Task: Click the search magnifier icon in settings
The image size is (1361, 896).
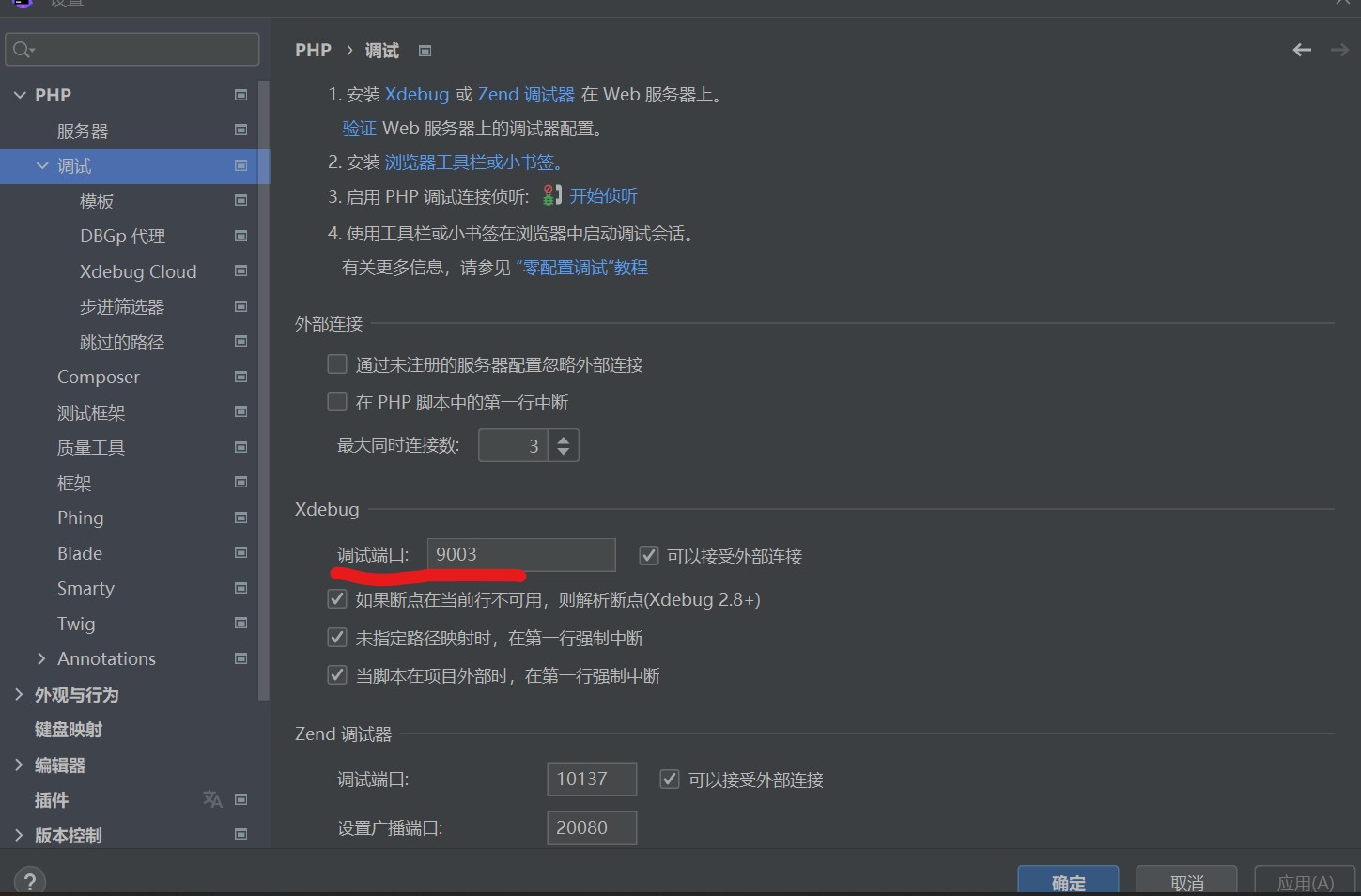Action: pos(23,50)
